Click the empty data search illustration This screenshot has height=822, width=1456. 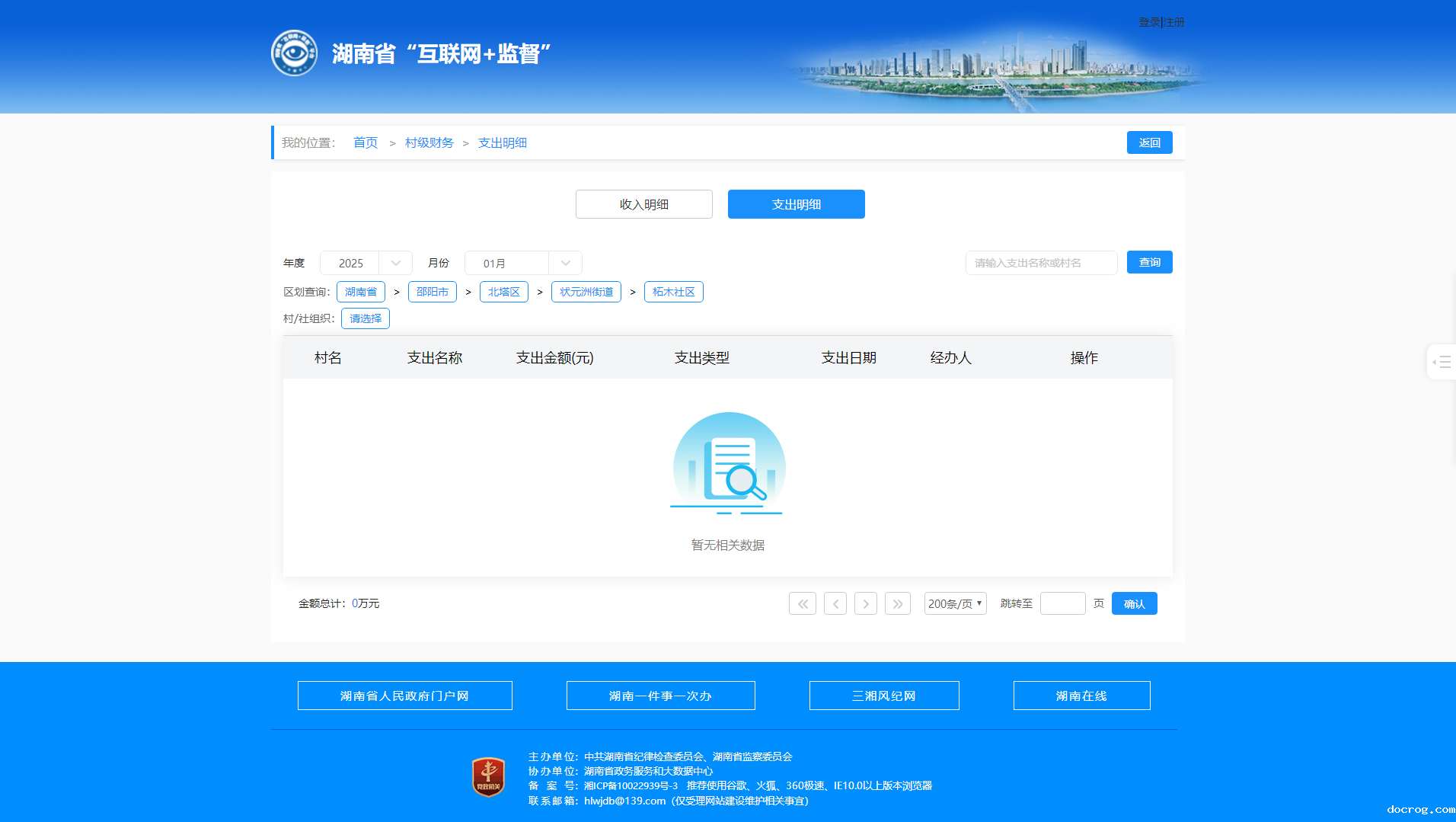pyautogui.click(x=728, y=464)
